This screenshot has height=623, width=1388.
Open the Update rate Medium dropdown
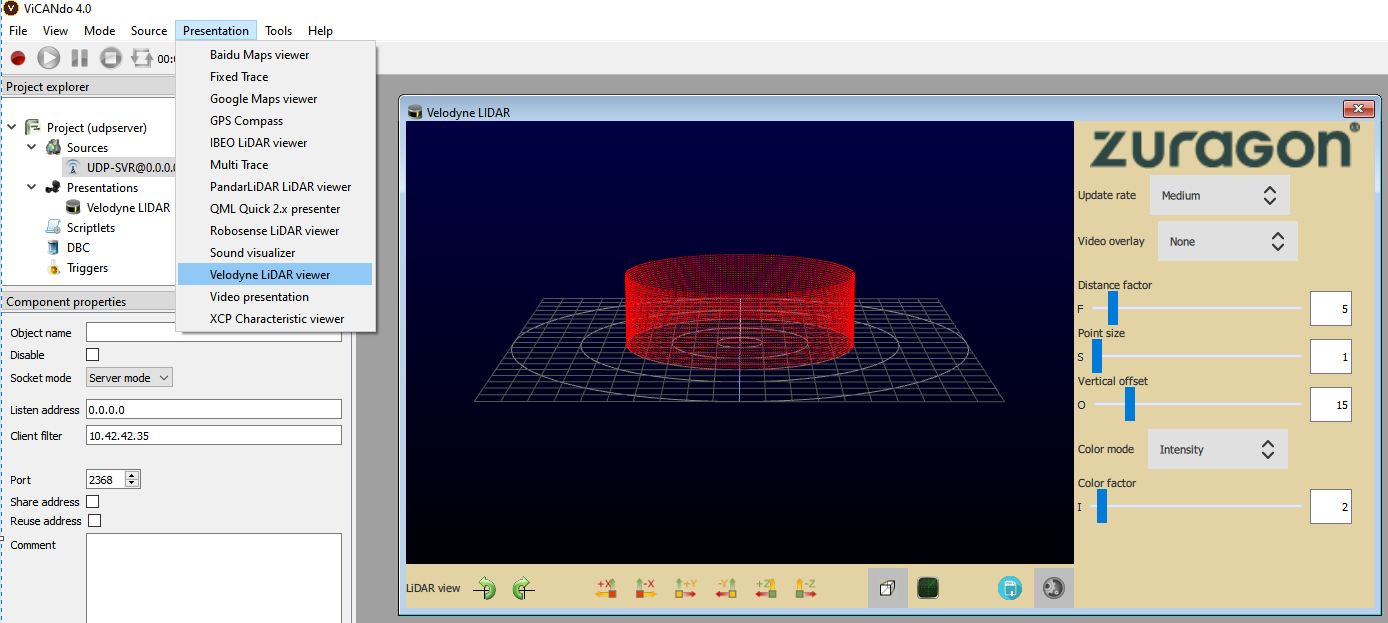[1220, 195]
